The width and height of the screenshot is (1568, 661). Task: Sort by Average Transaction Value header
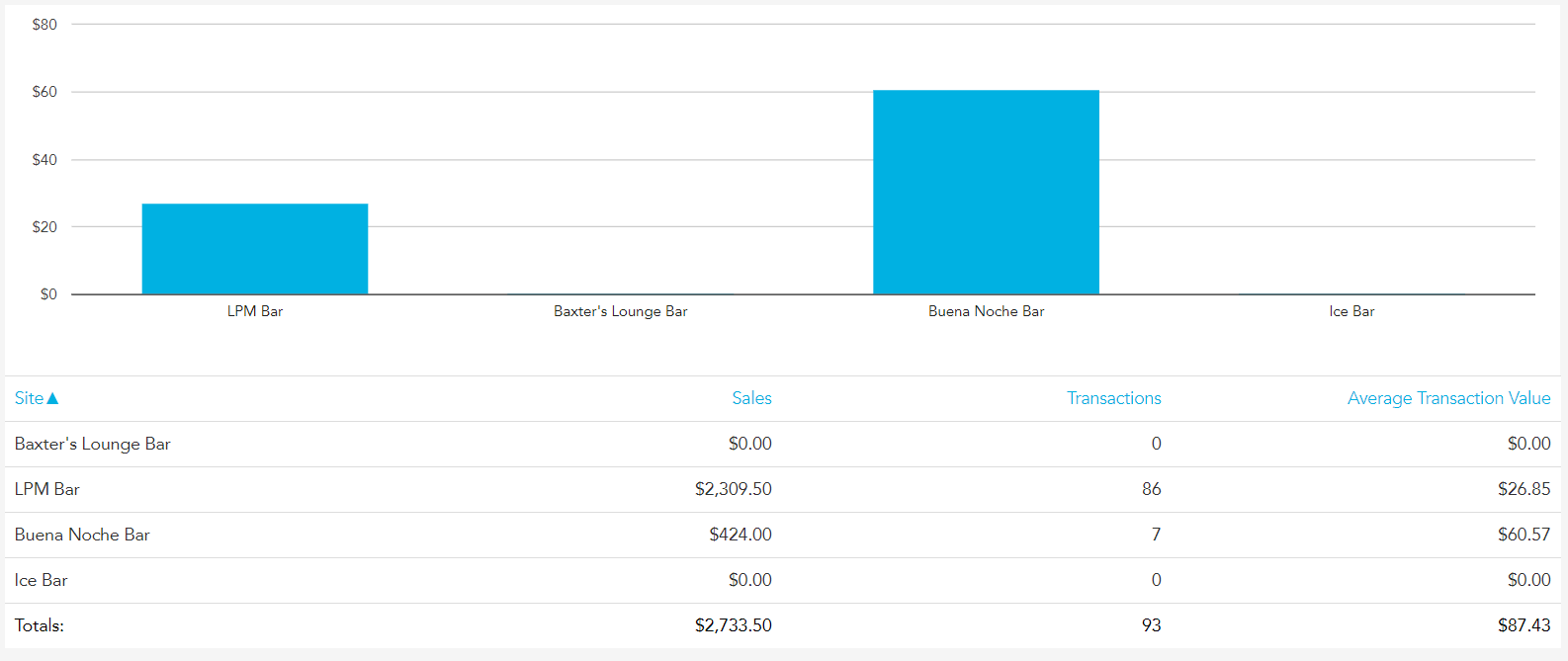pos(1448,398)
